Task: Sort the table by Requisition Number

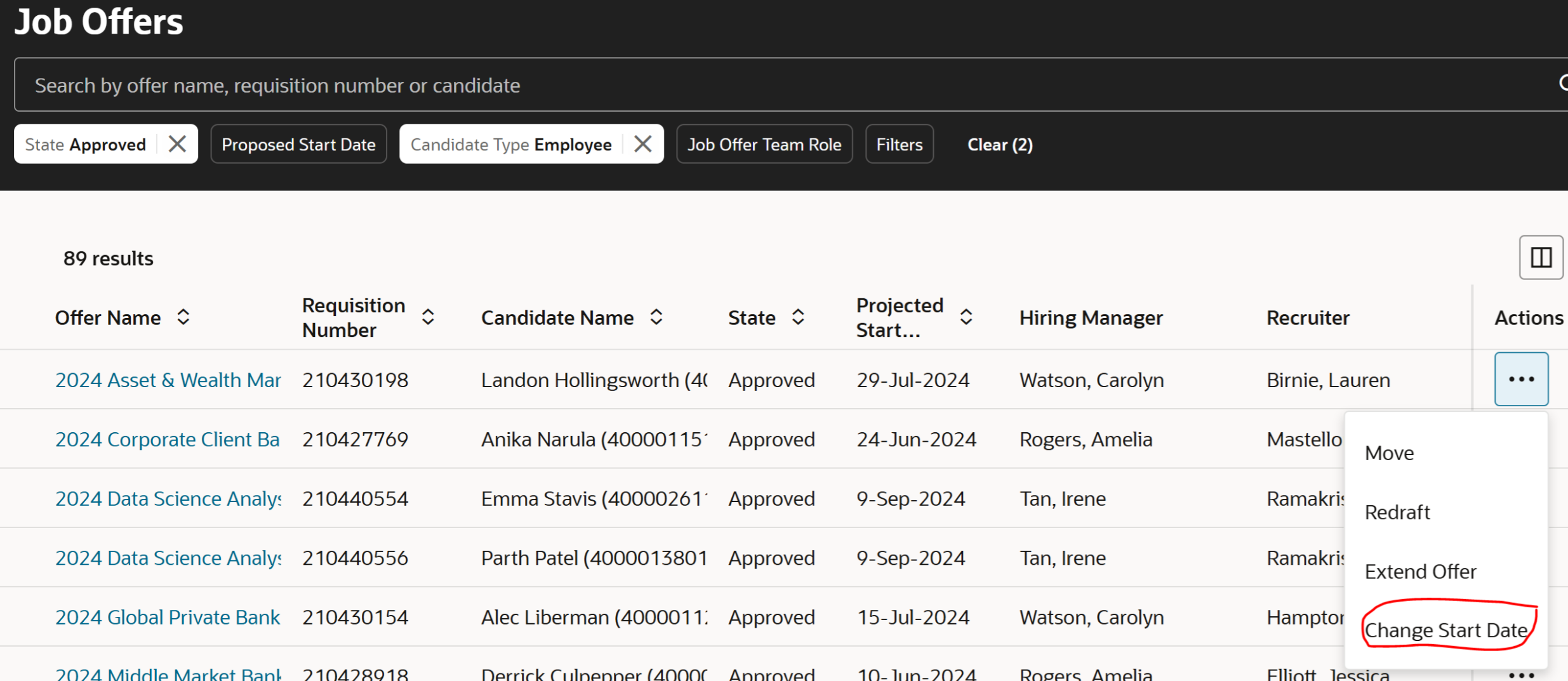Action: click(x=428, y=317)
